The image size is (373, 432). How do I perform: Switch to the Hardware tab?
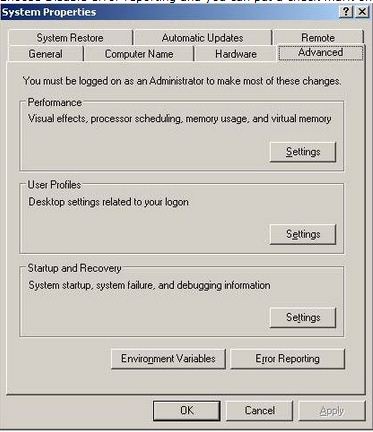tap(236, 54)
